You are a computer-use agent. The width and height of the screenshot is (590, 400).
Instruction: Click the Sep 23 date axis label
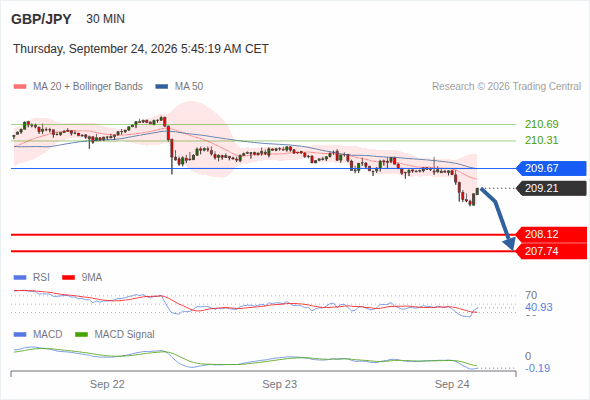click(x=280, y=385)
